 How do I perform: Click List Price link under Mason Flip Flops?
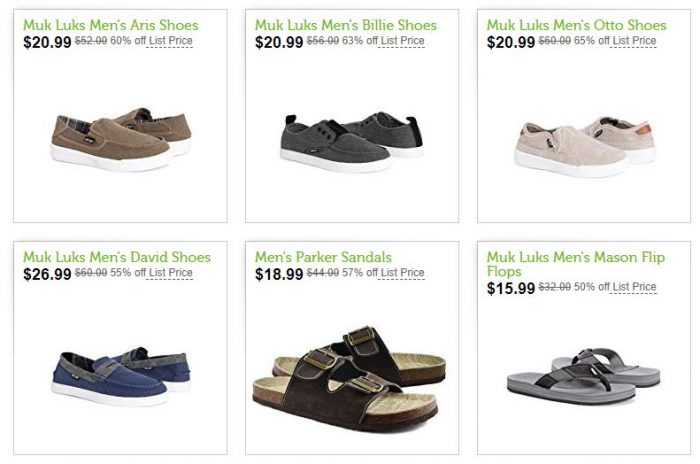[x=635, y=287]
